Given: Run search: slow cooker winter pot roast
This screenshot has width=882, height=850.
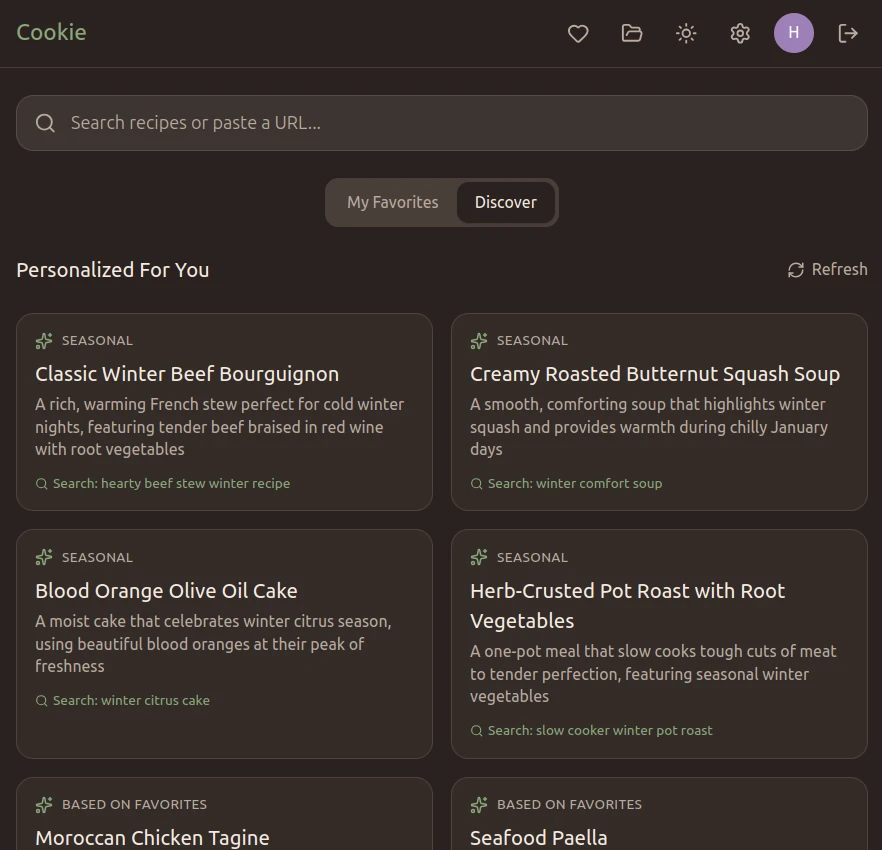Looking at the screenshot, I should tap(591, 730).
